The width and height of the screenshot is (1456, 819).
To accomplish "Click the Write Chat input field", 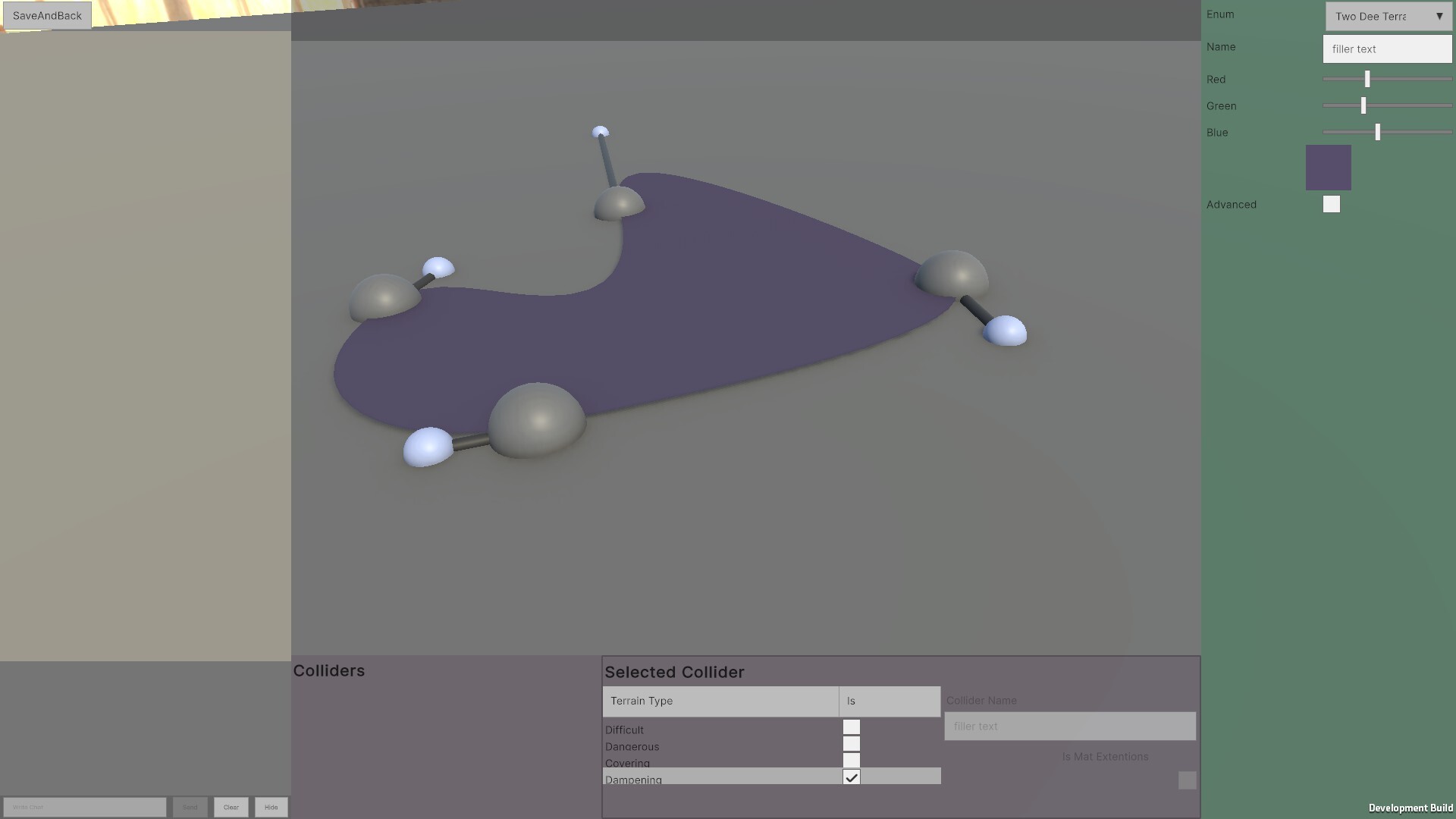I will click(84, 807).
